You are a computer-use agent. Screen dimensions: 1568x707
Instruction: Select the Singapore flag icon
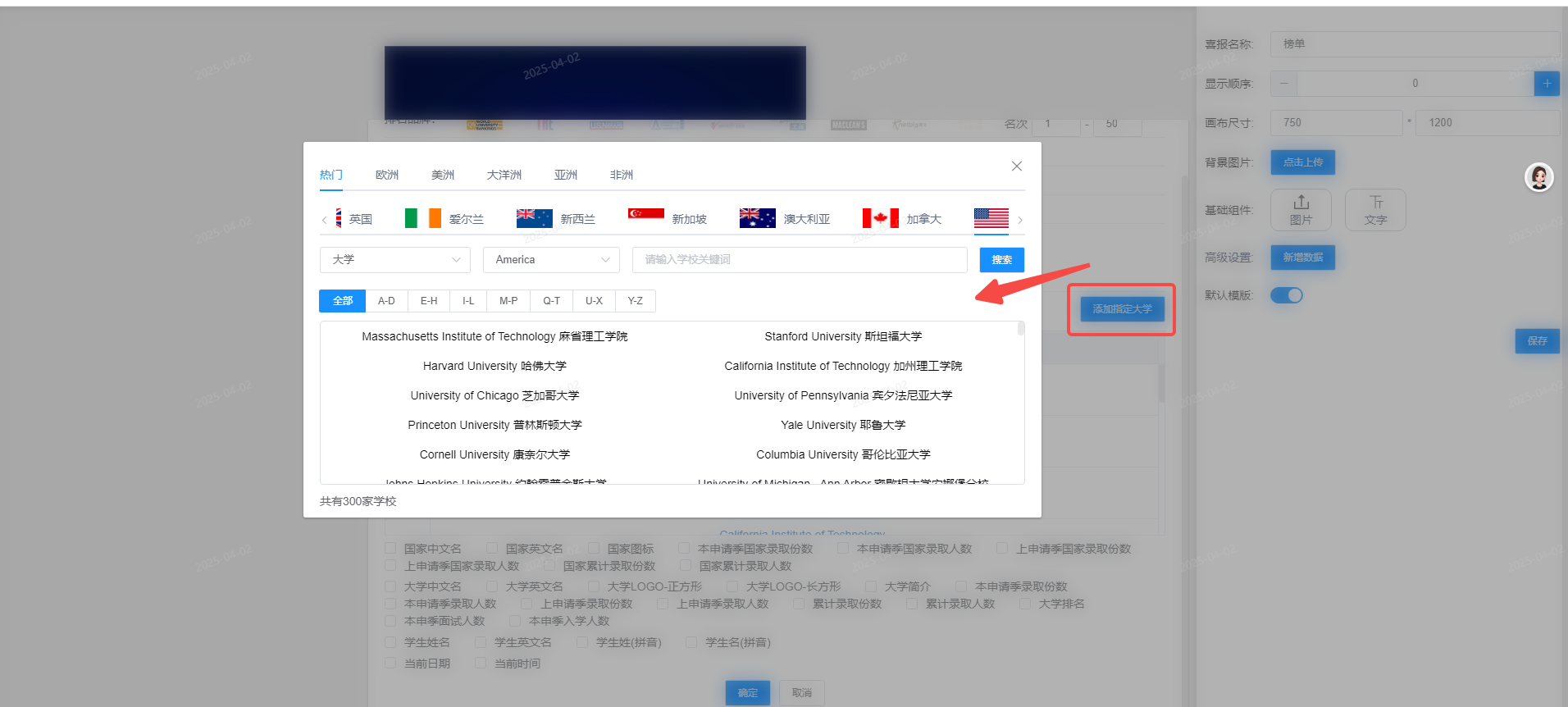[645, 214]
